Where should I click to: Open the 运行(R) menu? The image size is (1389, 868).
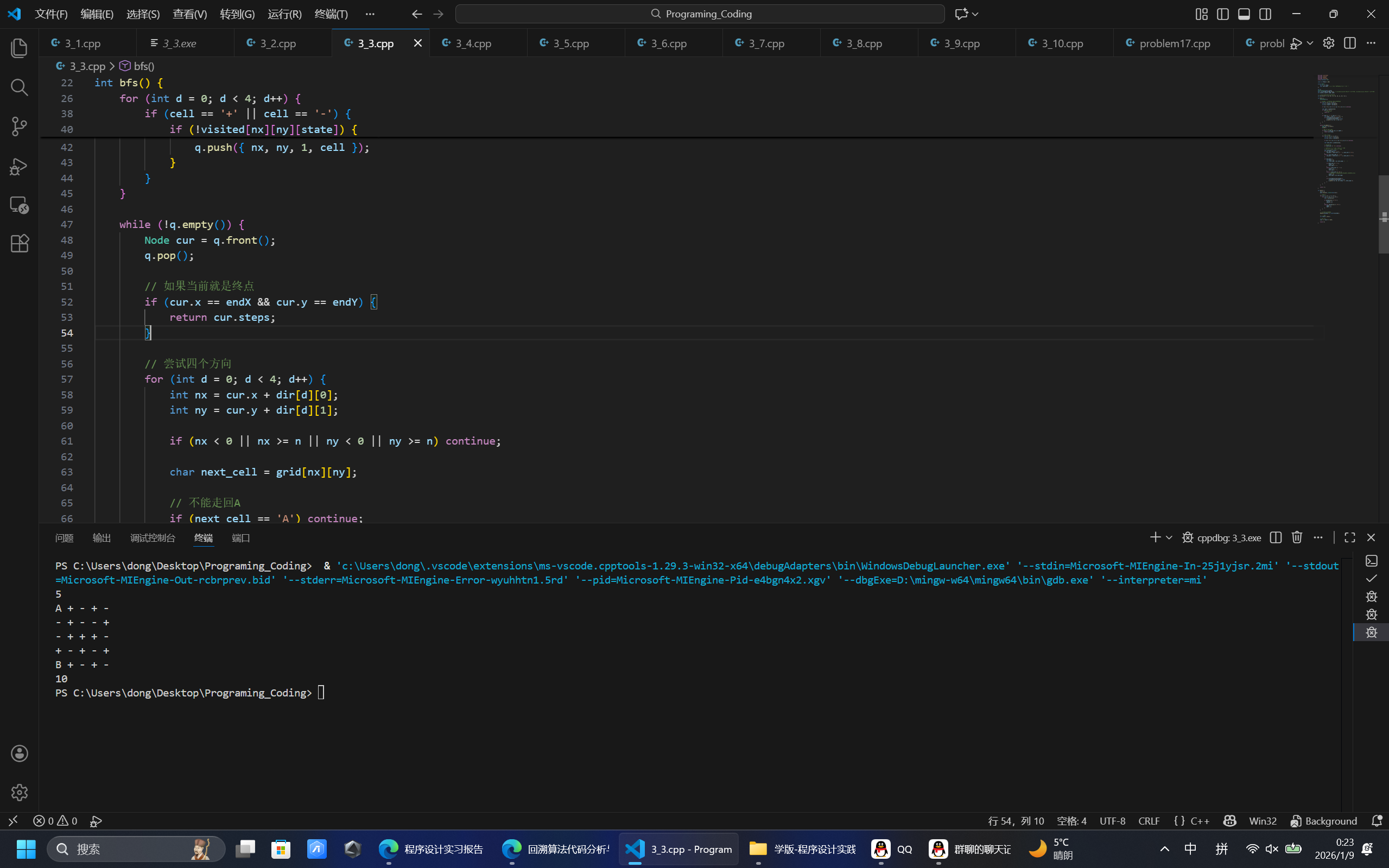click(284, 14)
